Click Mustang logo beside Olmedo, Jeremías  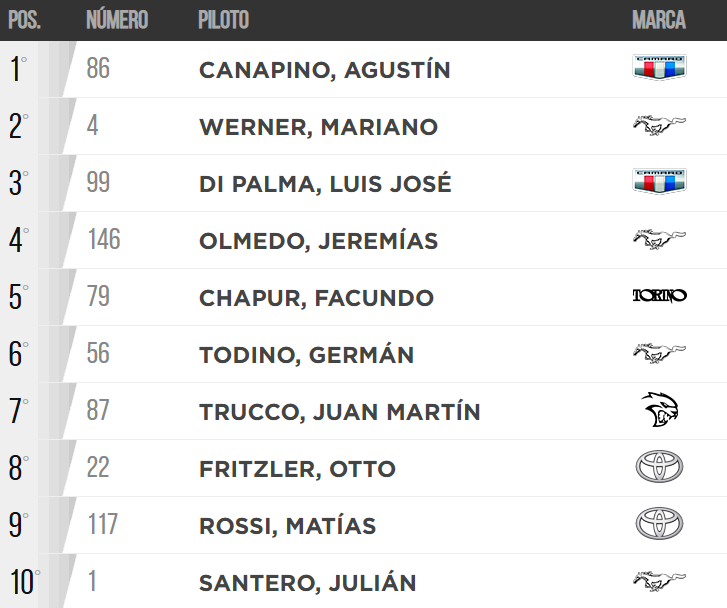click(x=659, y=240)
